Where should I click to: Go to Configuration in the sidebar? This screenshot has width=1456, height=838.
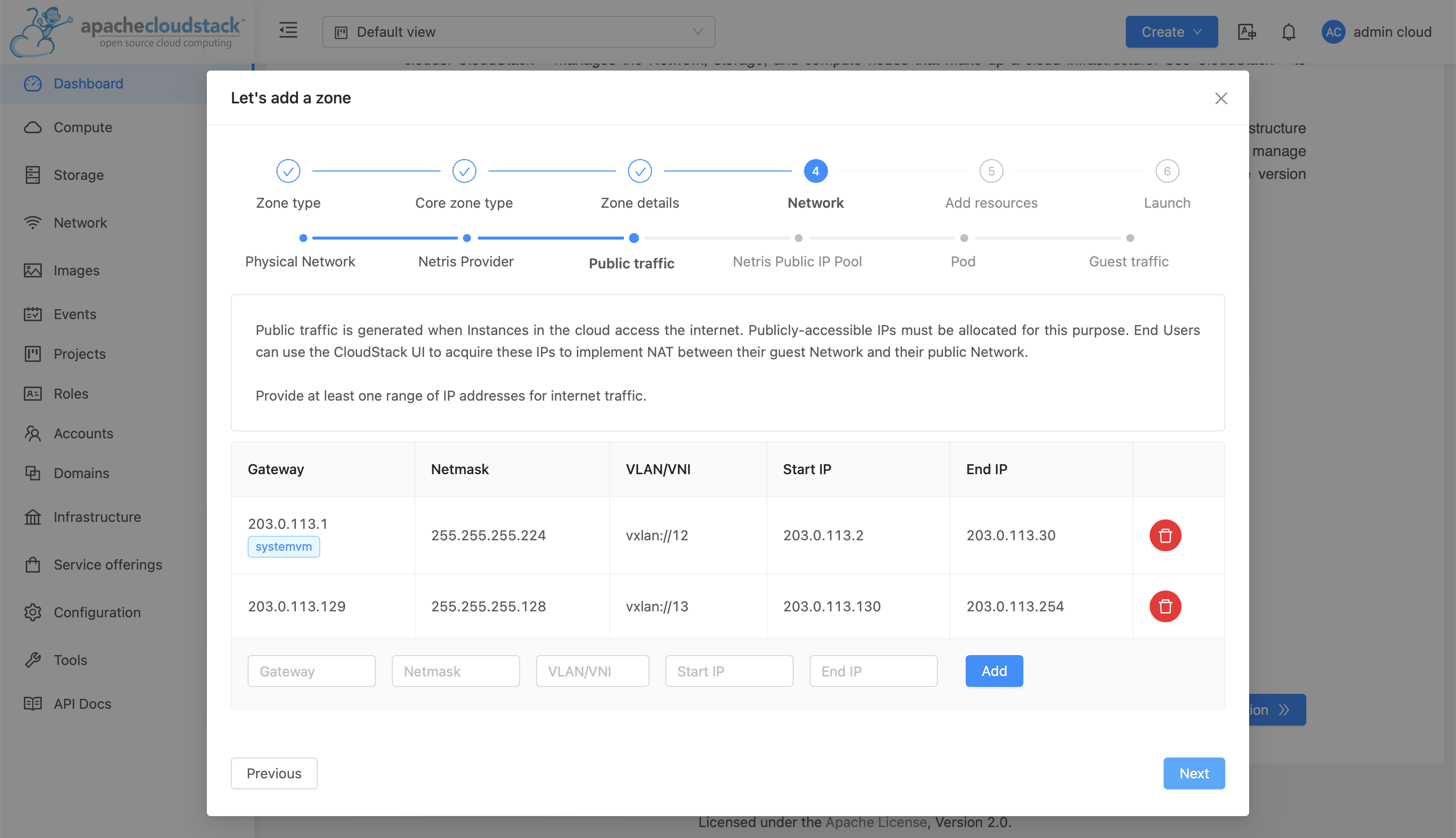point(97,612)
